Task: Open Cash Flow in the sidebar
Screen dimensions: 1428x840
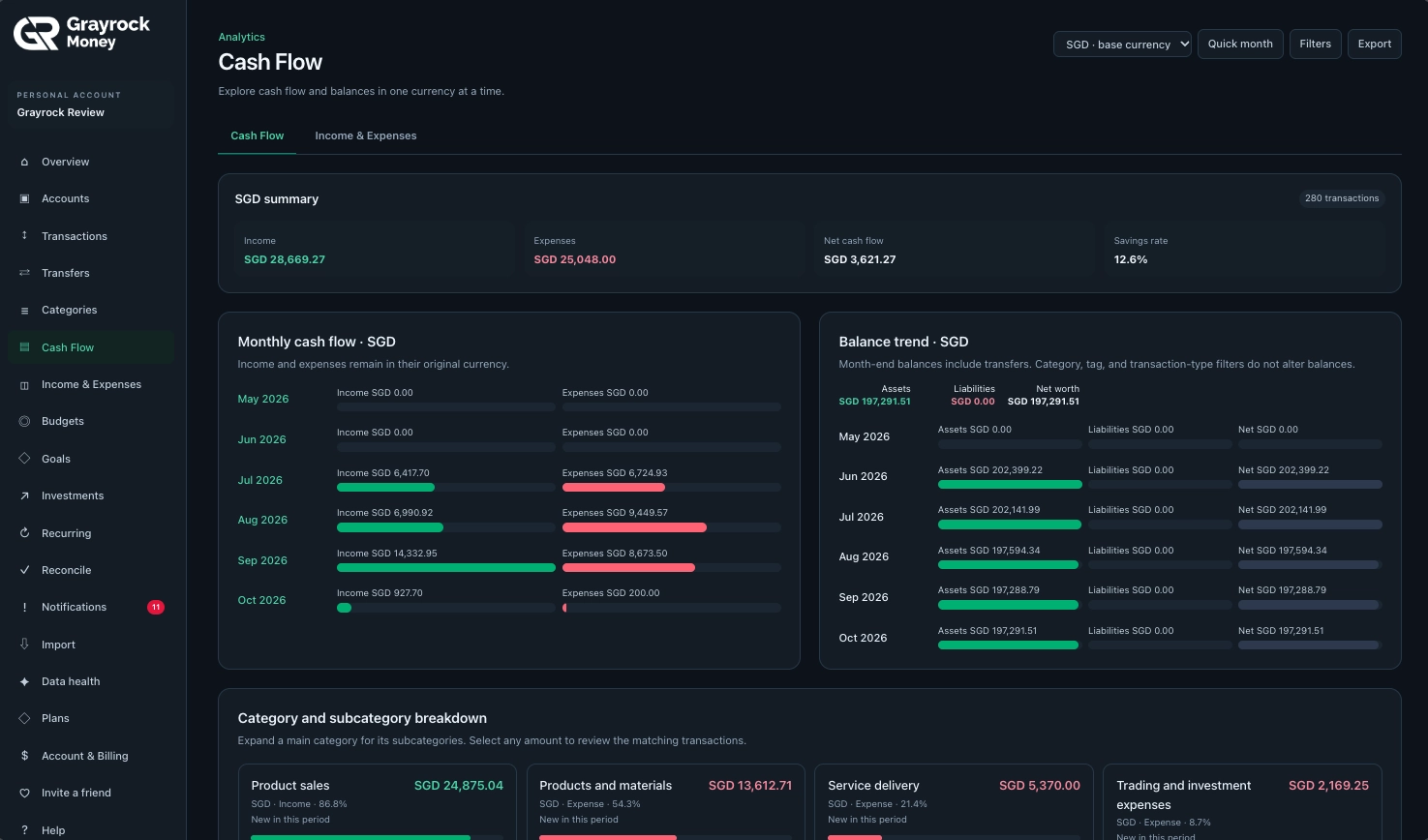Action: [90, 347]
